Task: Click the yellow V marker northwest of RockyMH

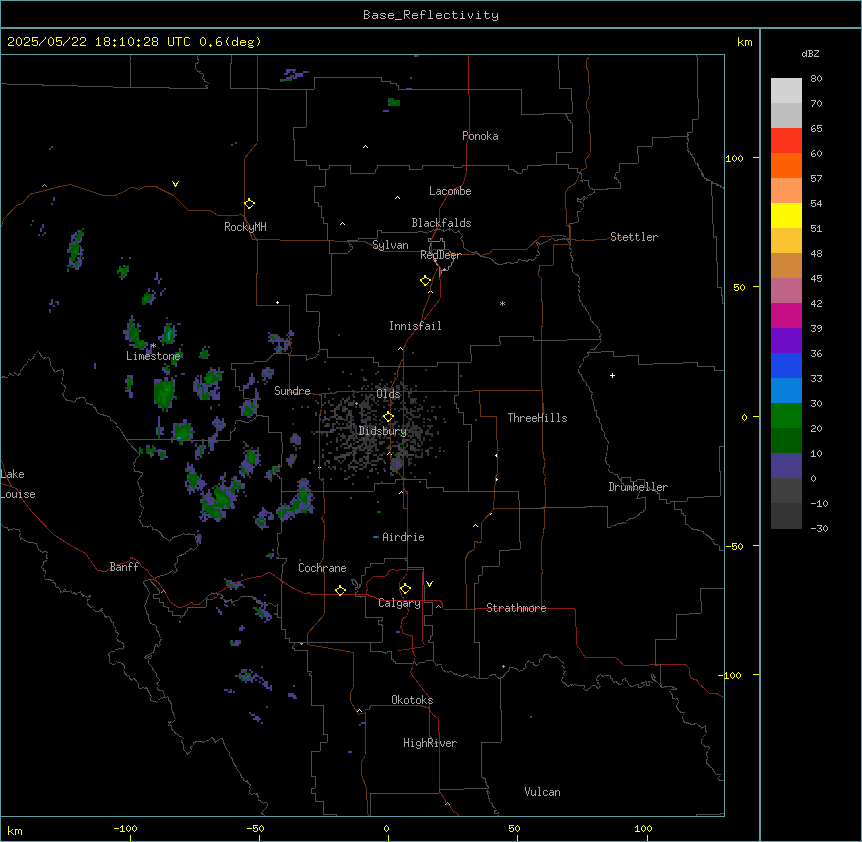Action: tap(175, 184)
